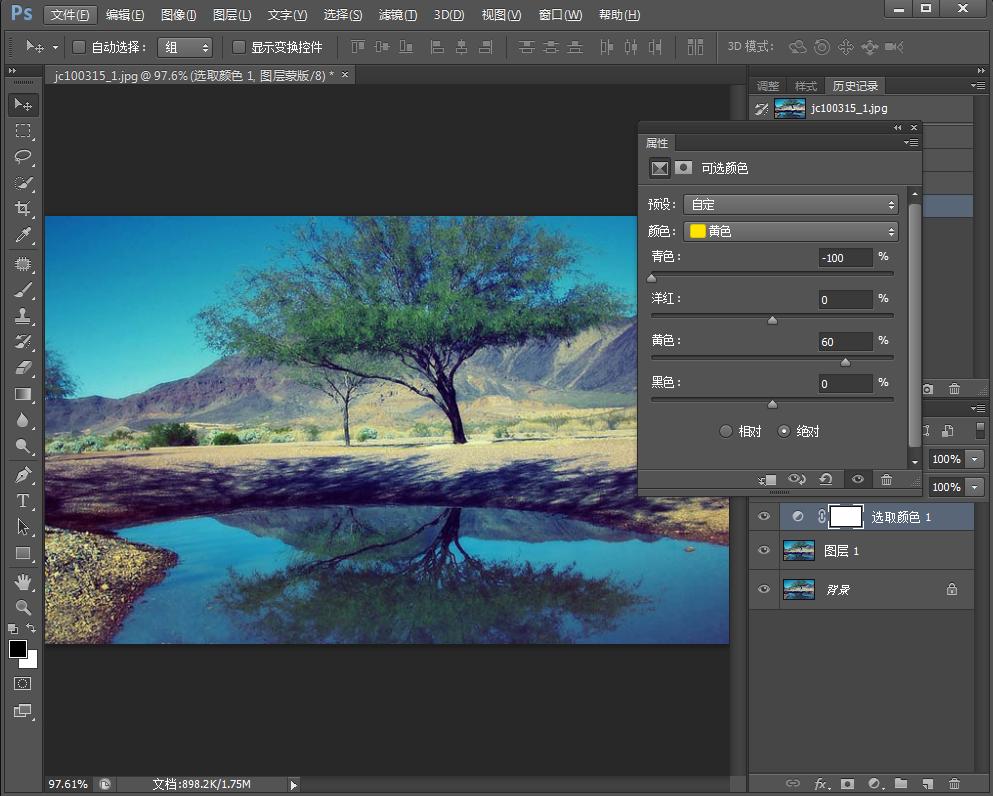The image size is (993, 796).
Task: Select the Crop tool
Action: (x=23, y=208)
